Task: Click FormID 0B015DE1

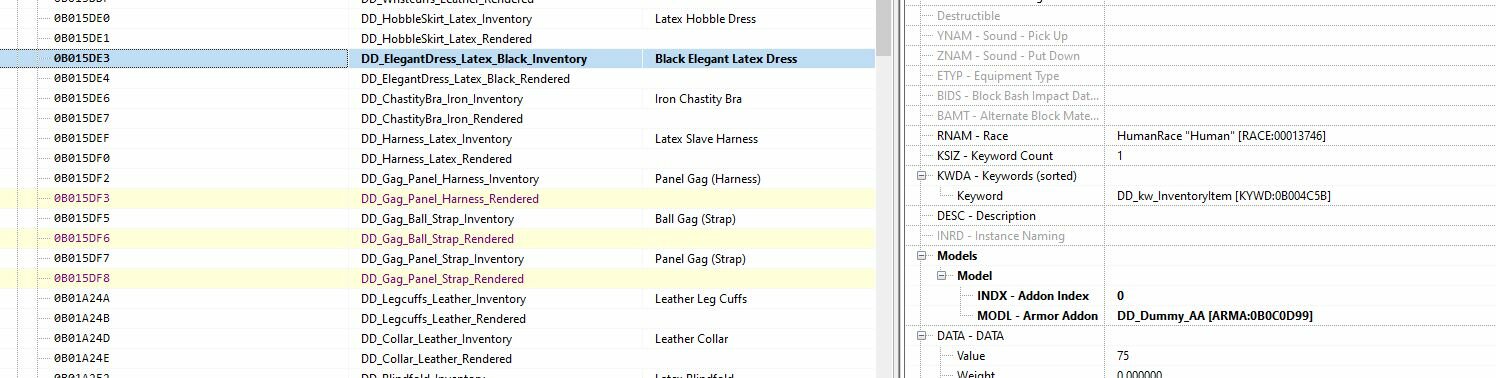Action: (x=82, y=39)
